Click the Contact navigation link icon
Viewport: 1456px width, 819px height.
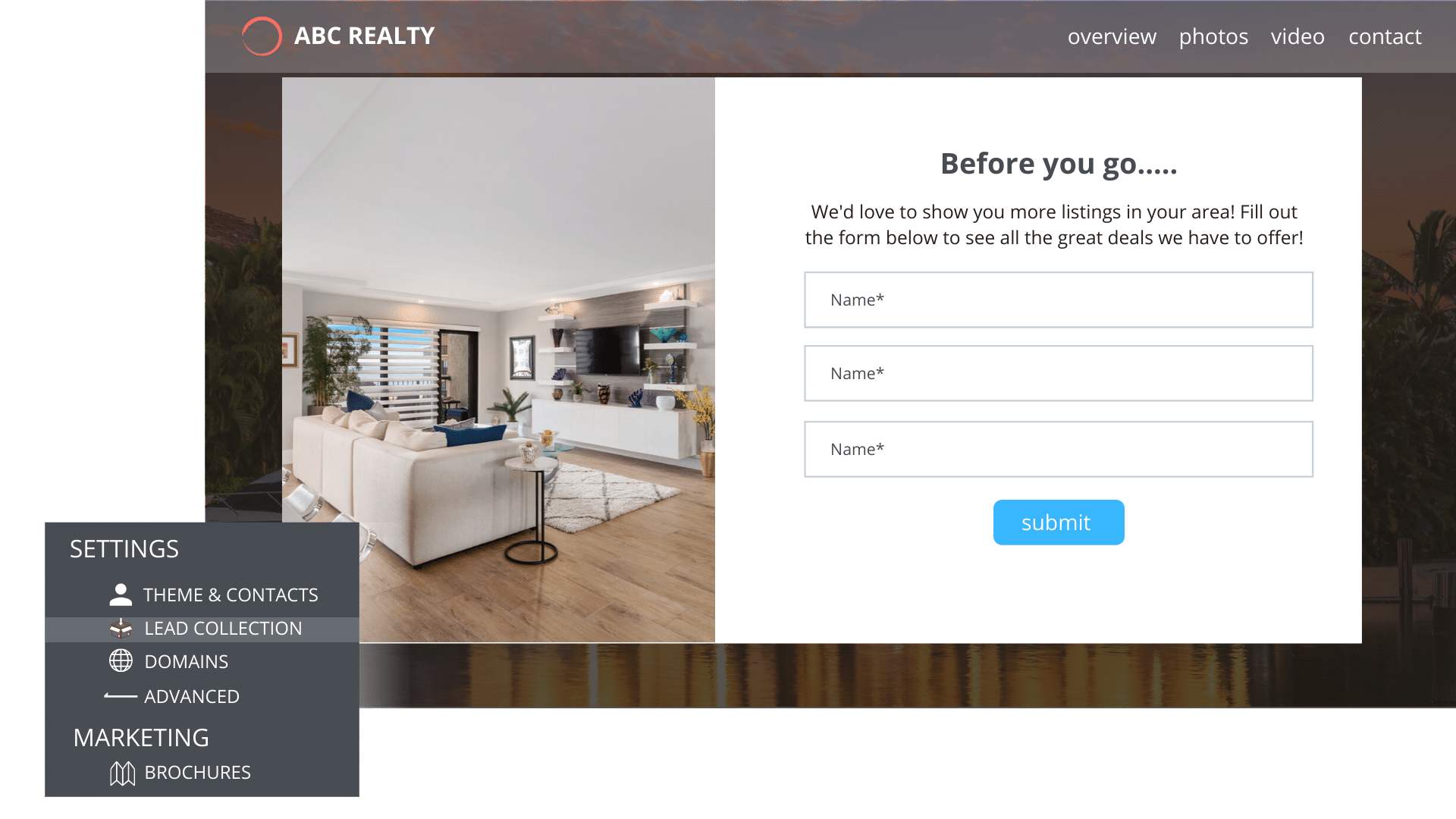(x=1385, y=36)
